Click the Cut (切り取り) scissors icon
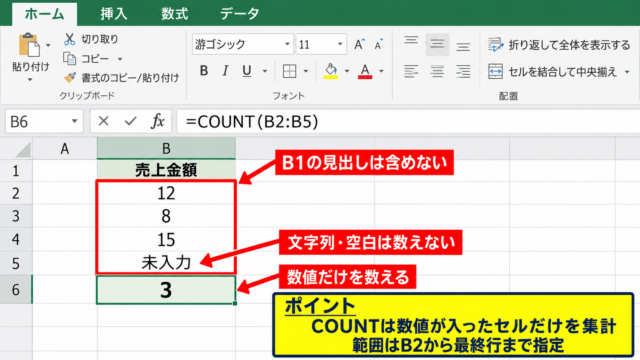The image size is (640, 360). (x=69, y=39)
